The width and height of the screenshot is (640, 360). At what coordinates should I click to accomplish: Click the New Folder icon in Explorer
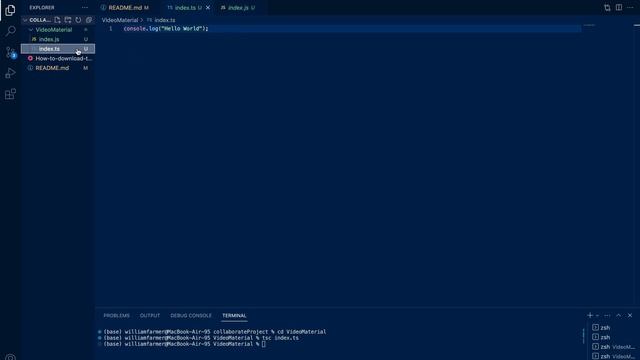(68, 20)
